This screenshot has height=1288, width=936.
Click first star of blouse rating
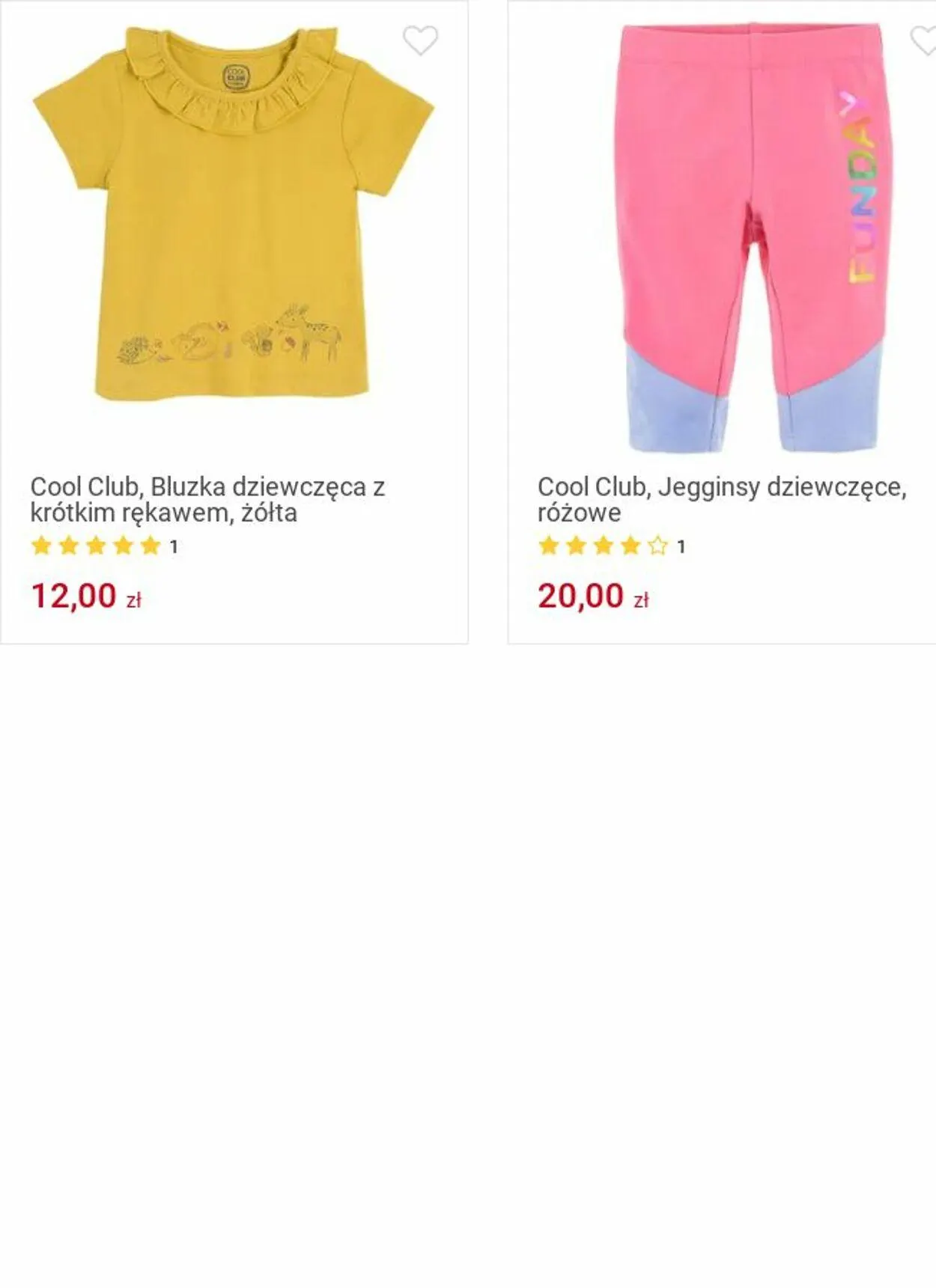[41, 546]
